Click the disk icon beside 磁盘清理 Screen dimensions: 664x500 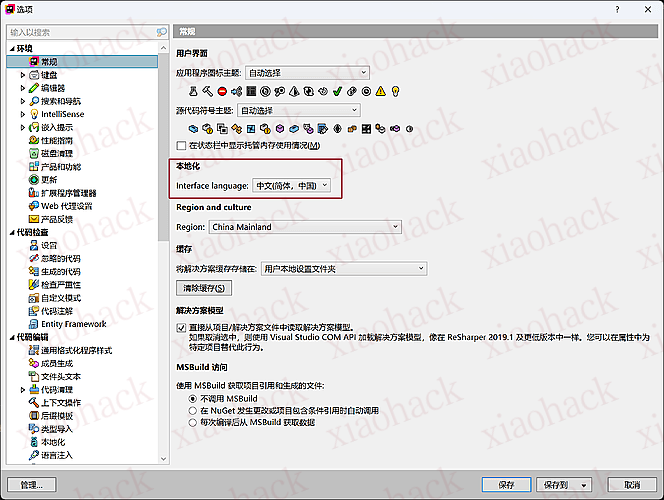click(x=34, y=154)
